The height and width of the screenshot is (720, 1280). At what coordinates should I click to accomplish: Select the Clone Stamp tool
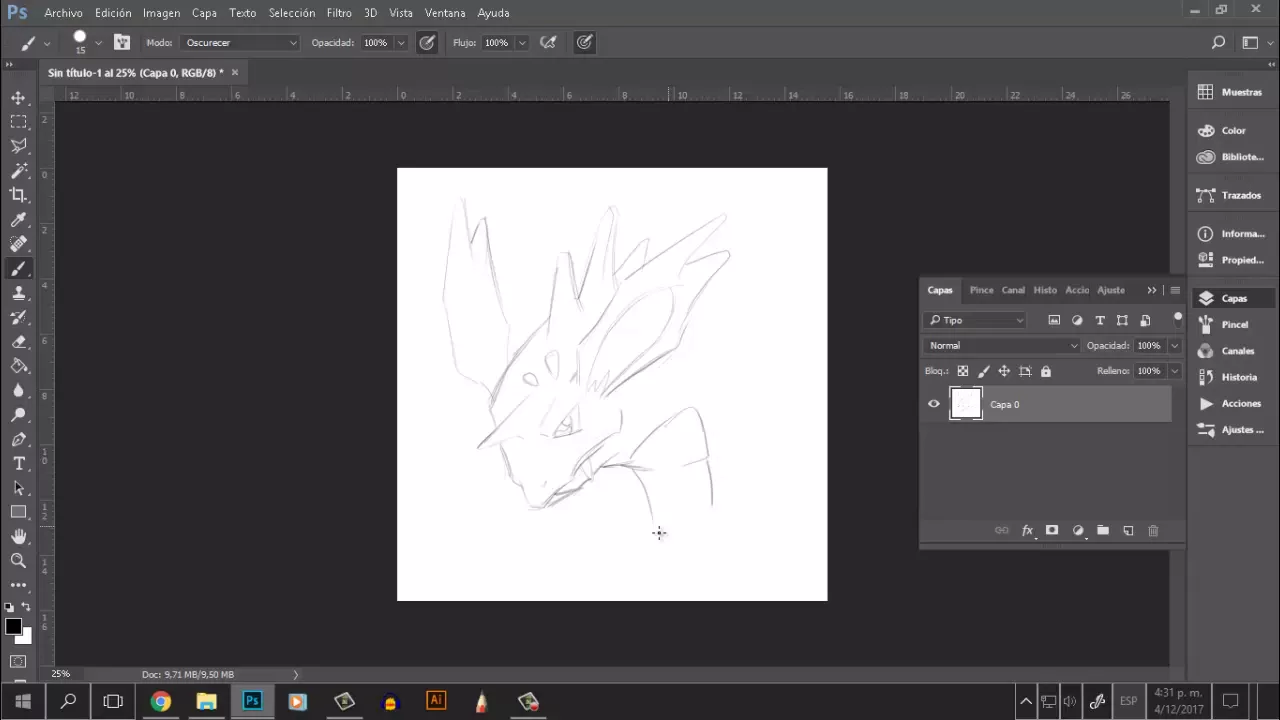click(x=18, y=293)
